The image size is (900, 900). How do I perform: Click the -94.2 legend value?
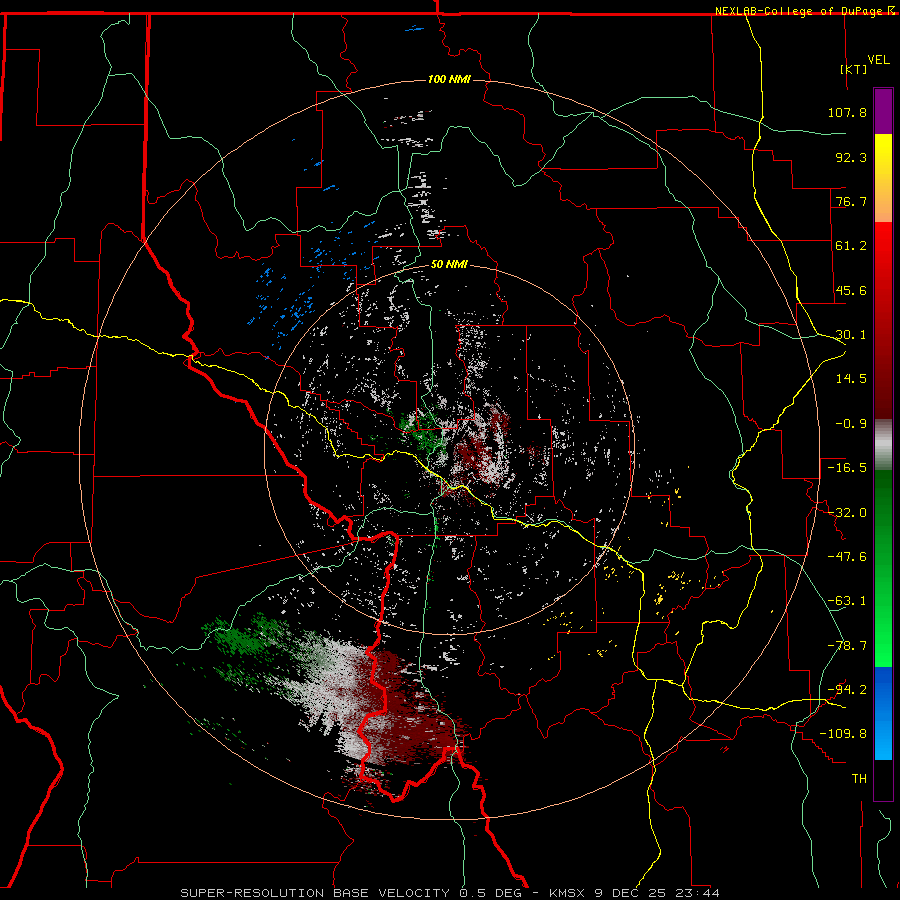(x=847, y=690)
